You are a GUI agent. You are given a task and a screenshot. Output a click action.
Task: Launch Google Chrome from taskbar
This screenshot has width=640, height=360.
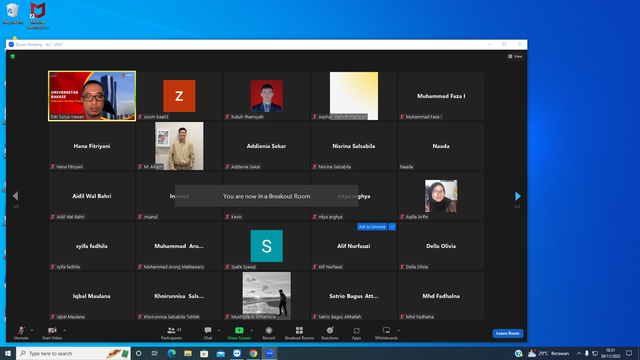coord(253,353)
